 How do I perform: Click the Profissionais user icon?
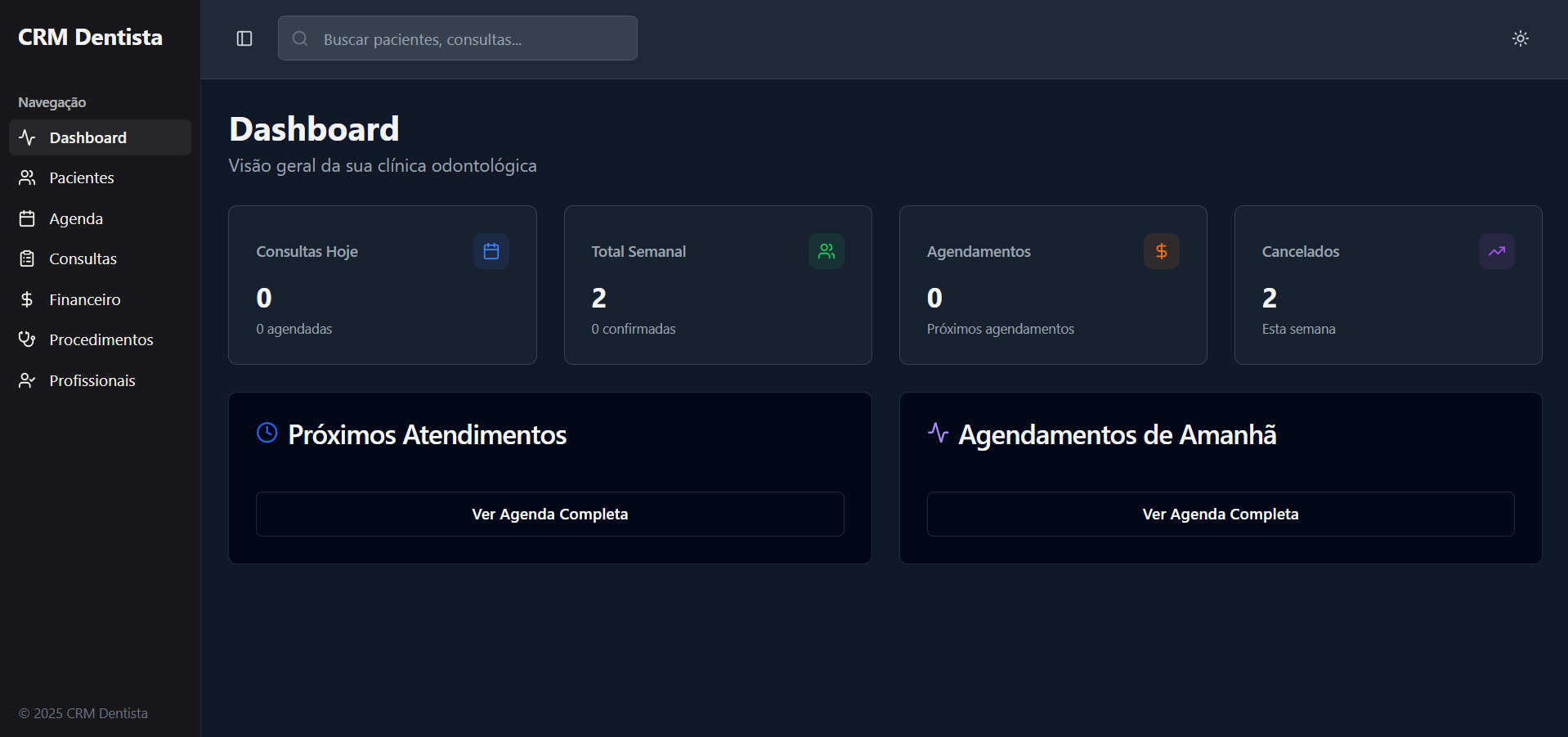click(x=27, y=380)
